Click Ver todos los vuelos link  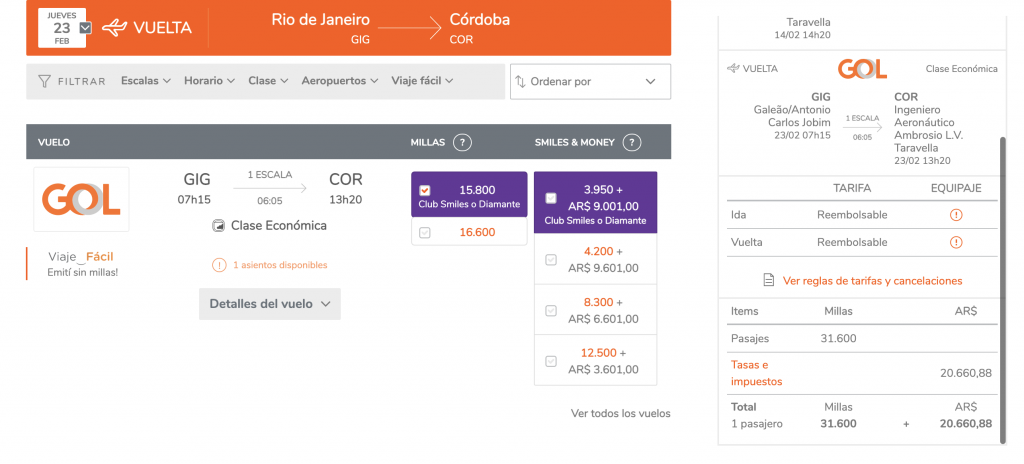[620, 413]
